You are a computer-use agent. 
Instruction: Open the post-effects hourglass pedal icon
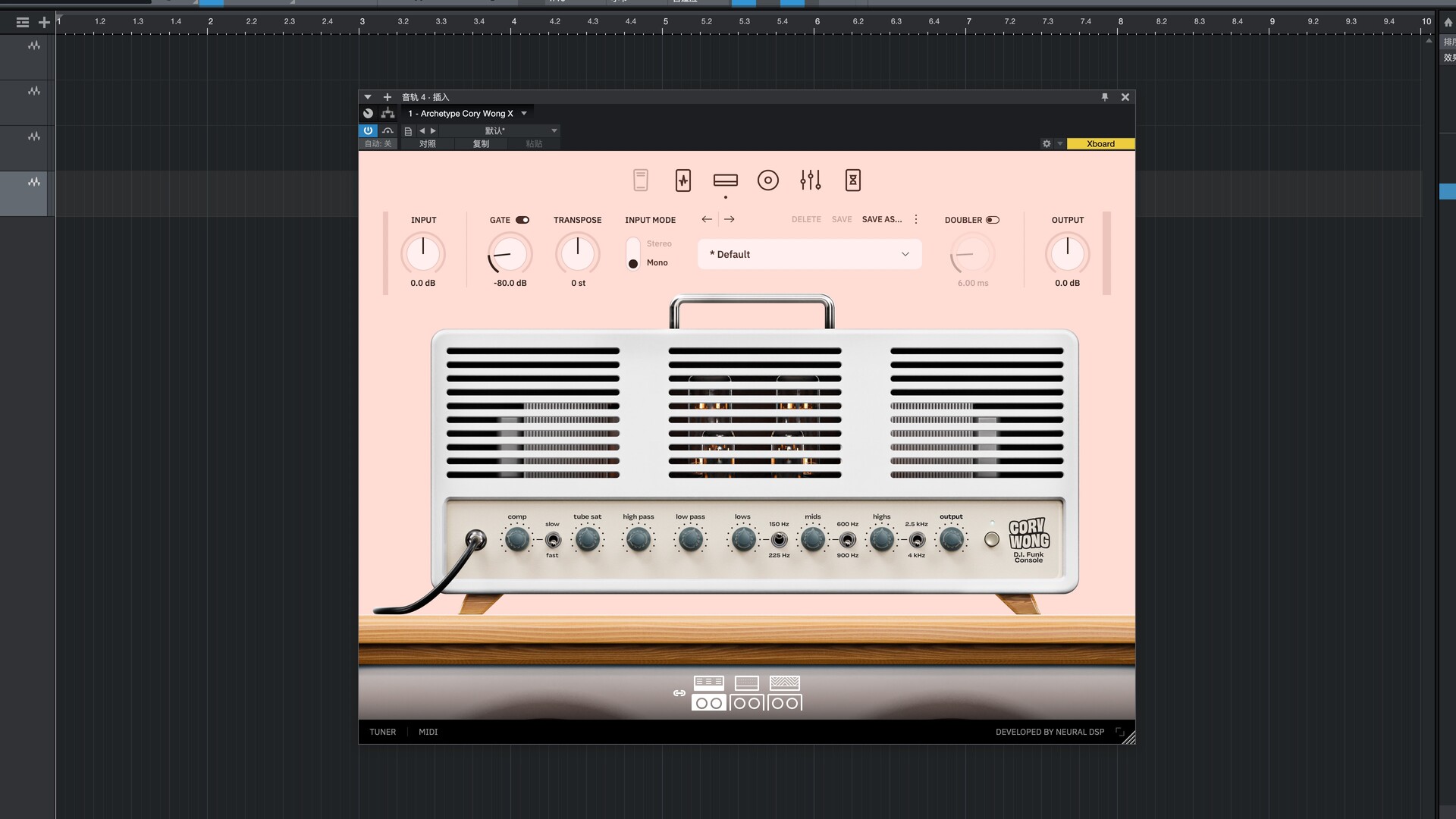coord(852,180)
